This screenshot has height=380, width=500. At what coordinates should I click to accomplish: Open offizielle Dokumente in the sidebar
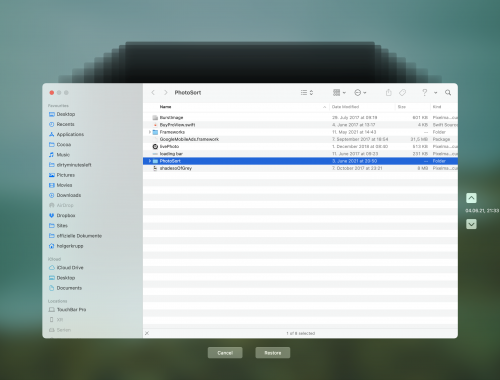point(79,236)
